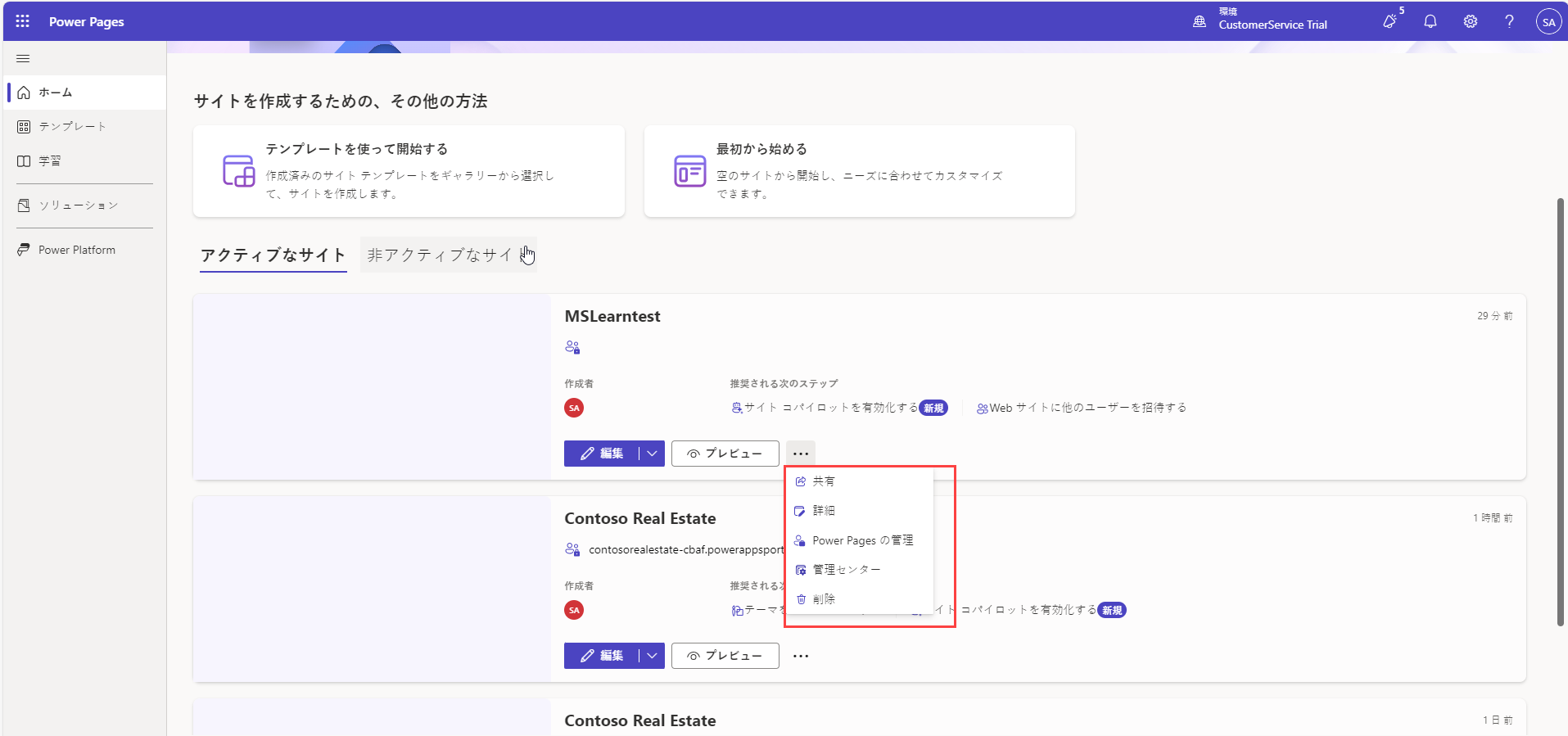Select 共有 from the context menu
Image resolution: width=1568 pixels, height=736 pixels.
tap(859, 481)
